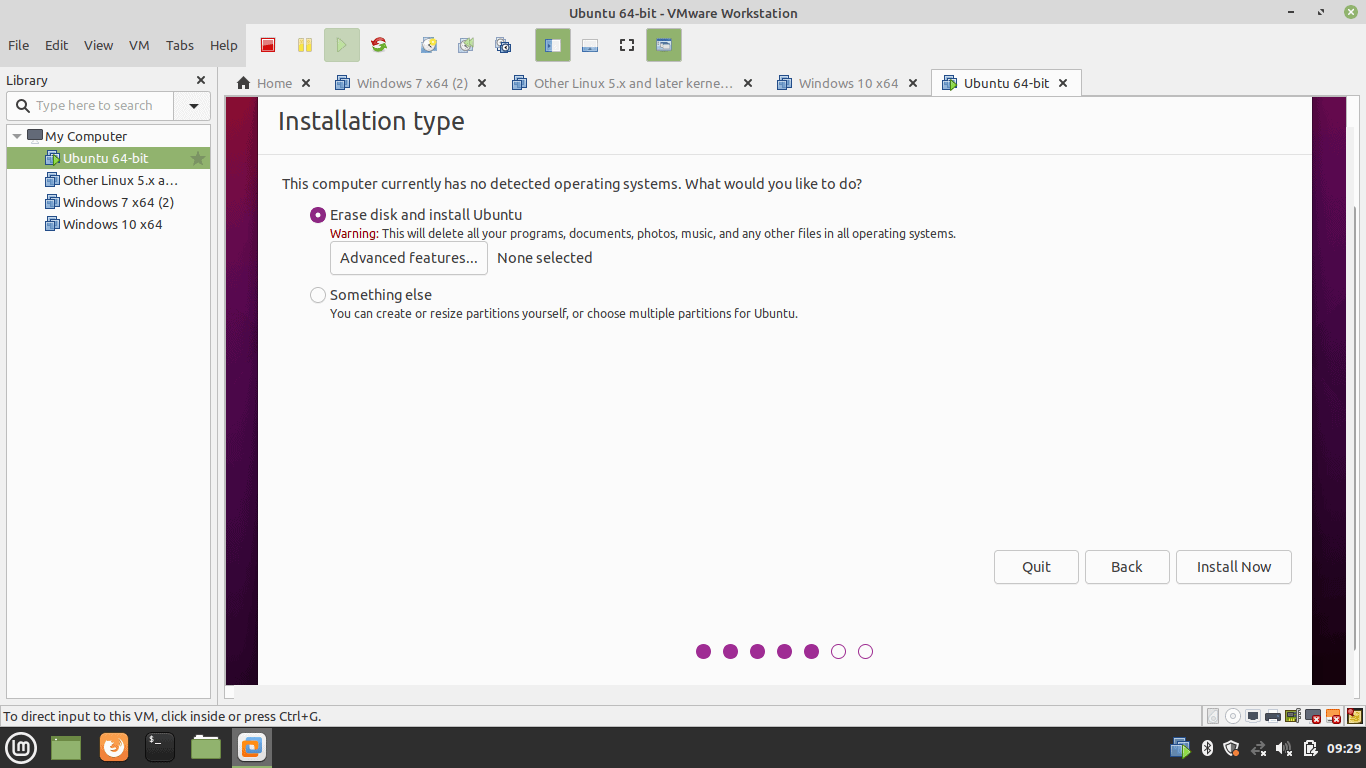Close the Windows 10 x64 tab
This screenshot has width=1366, height=768.
(912, 83)
